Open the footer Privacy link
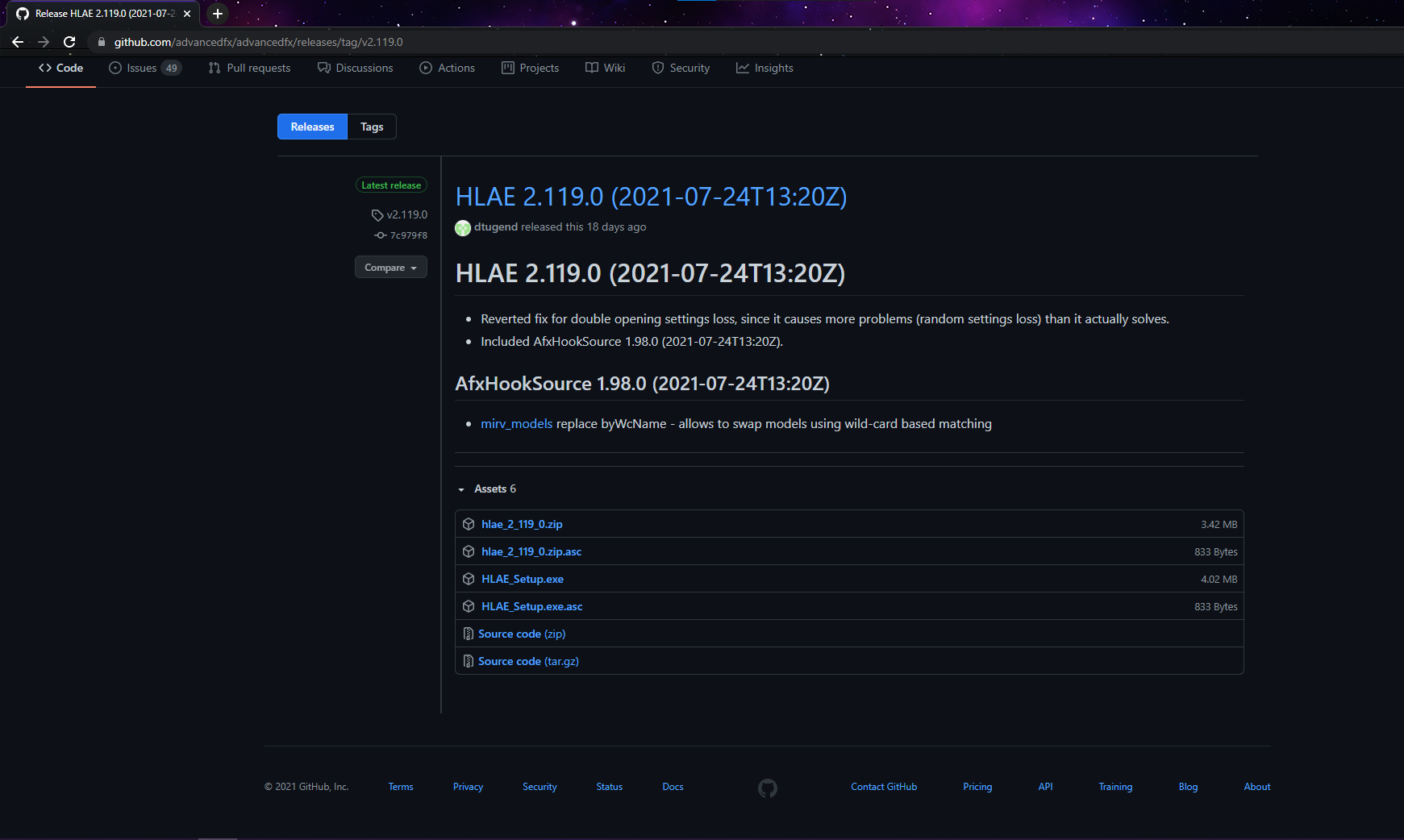The image size is (1404, 840). (x=468, y=787)
